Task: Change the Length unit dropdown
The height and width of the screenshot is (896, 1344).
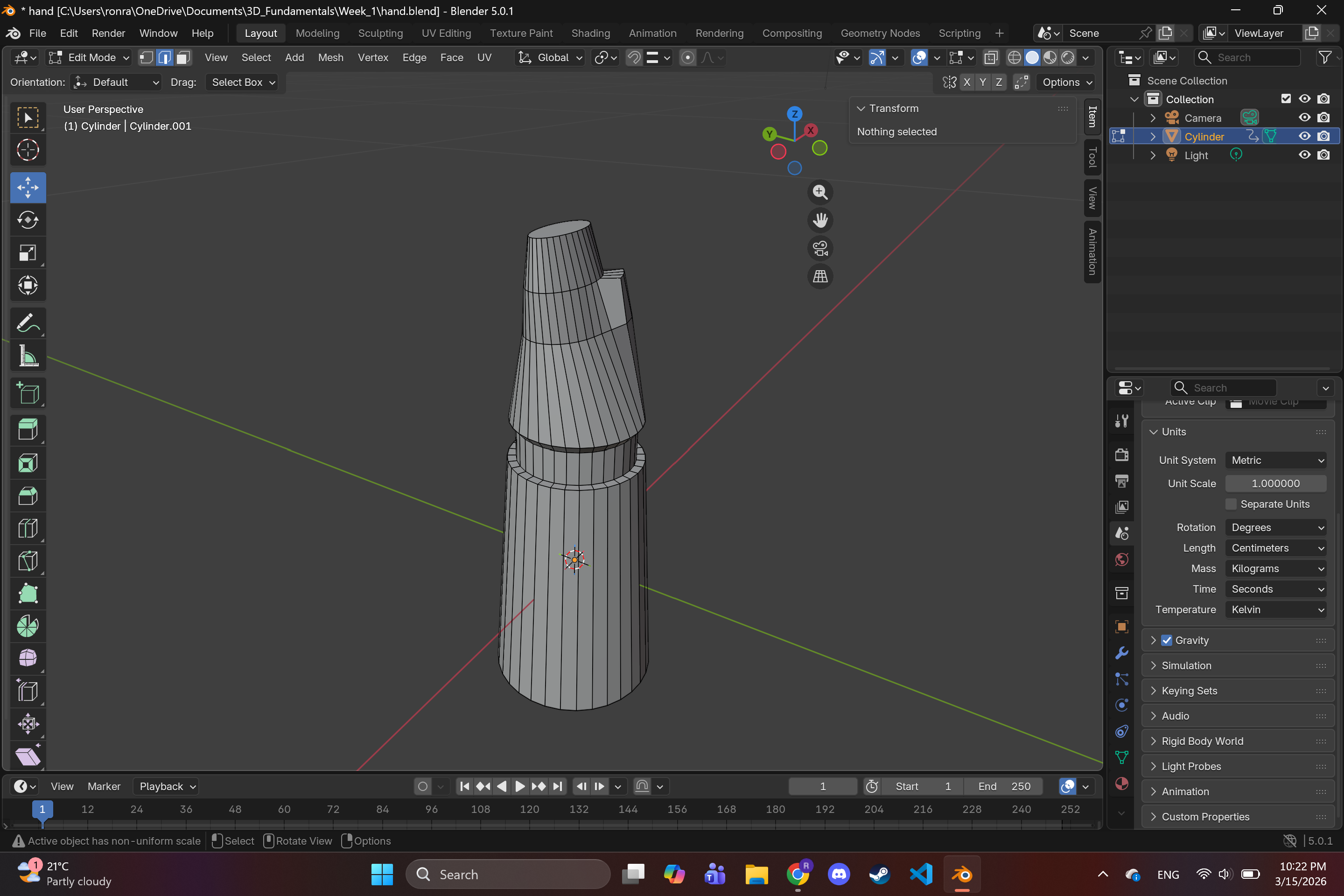Action: [x=1275, y=548]
